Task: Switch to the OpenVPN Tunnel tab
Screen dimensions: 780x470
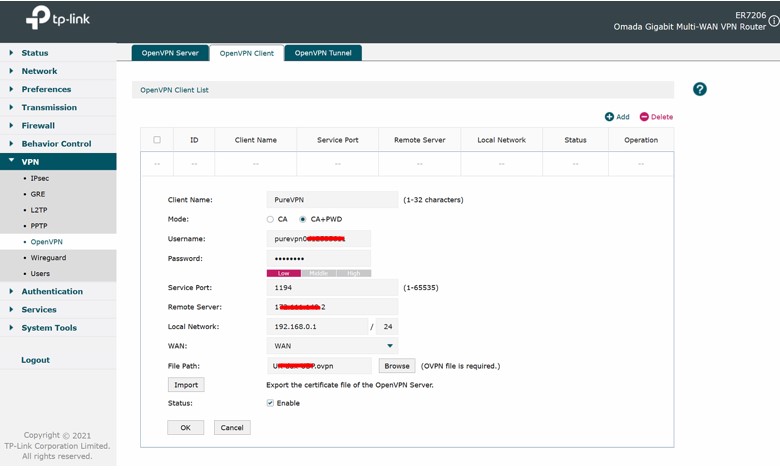Action: [323, 53]
